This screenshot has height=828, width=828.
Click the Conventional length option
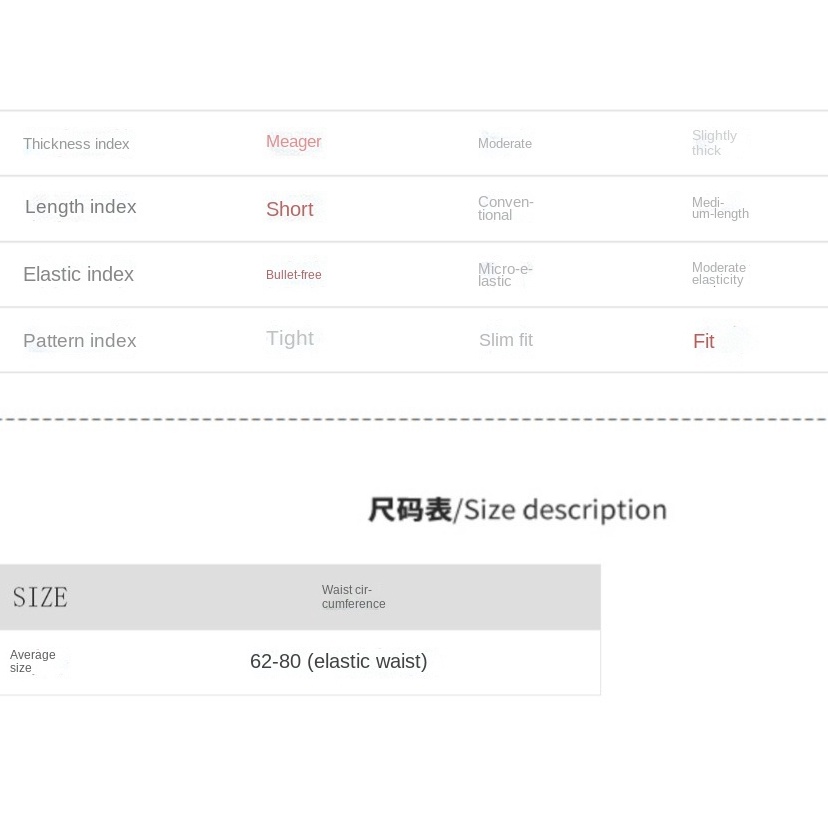click(505, 208)
